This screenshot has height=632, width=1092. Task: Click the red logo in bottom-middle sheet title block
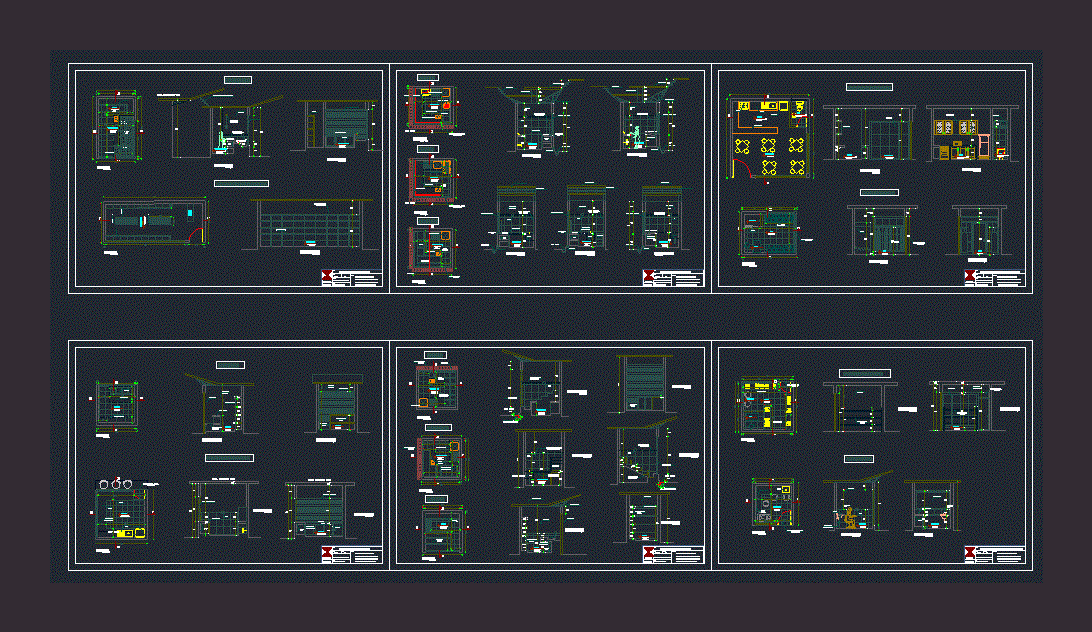pyautogui.click(x=649, y=553)
